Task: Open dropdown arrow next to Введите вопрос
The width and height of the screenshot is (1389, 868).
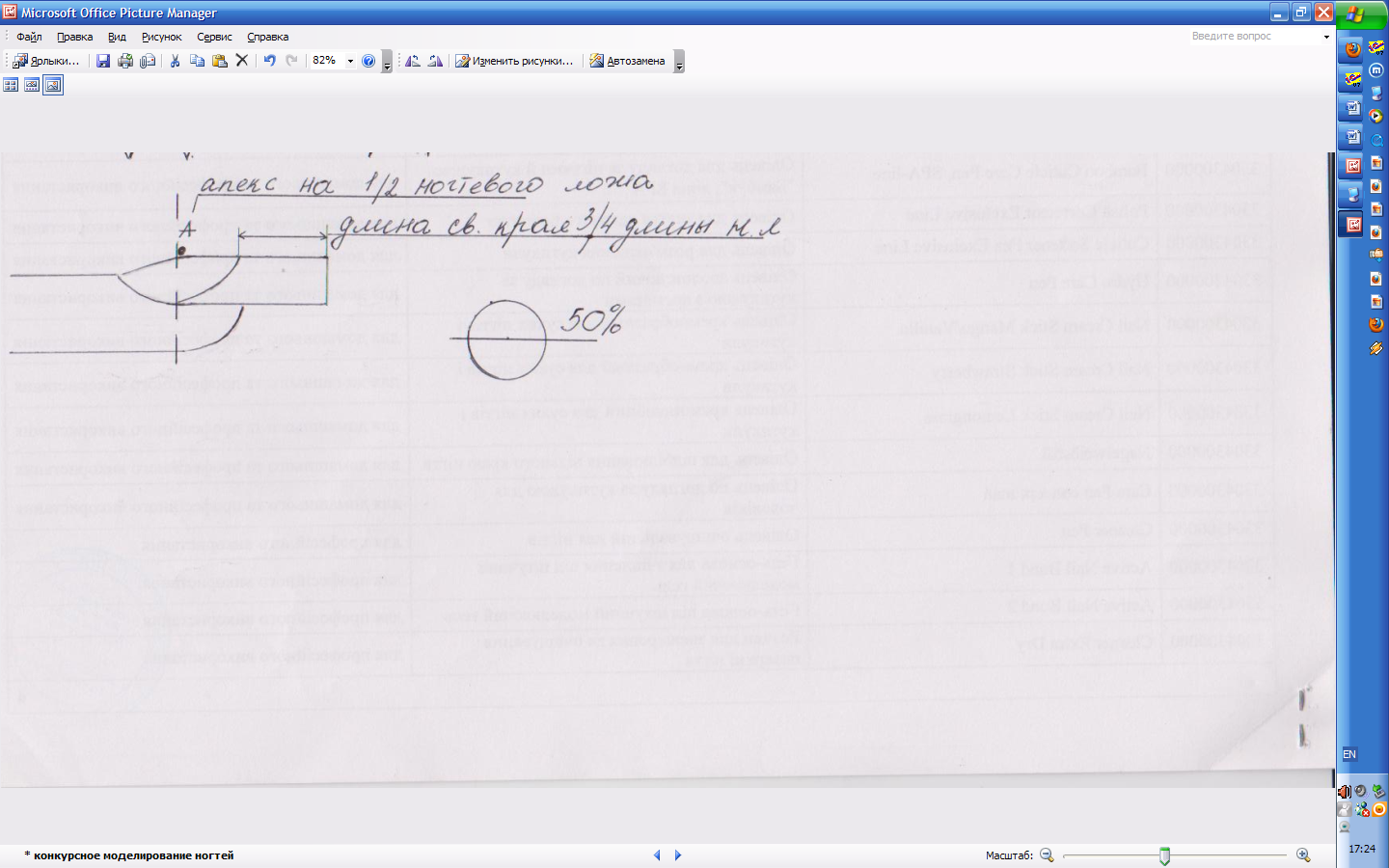Action: (1326, 37)
